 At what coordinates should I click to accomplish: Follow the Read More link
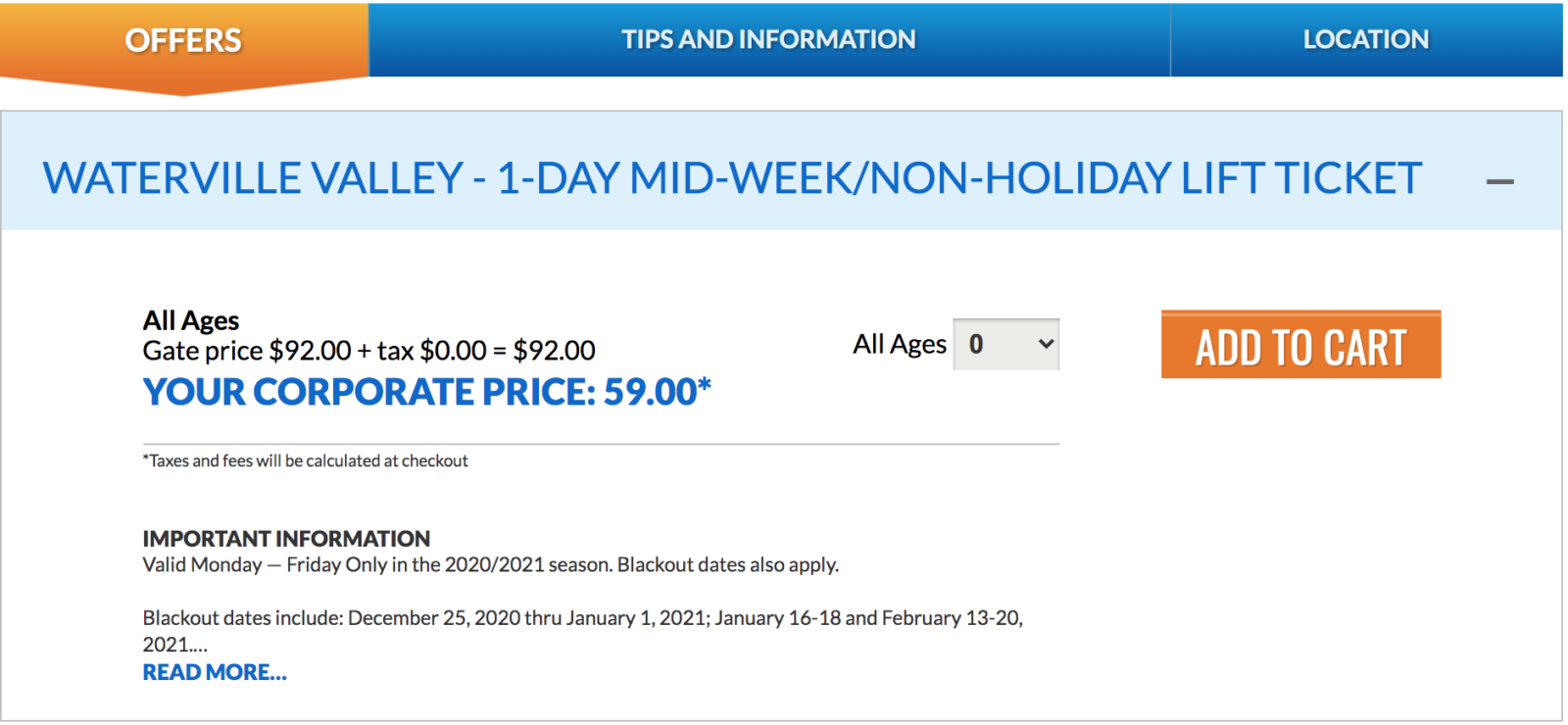click(215, 672)
